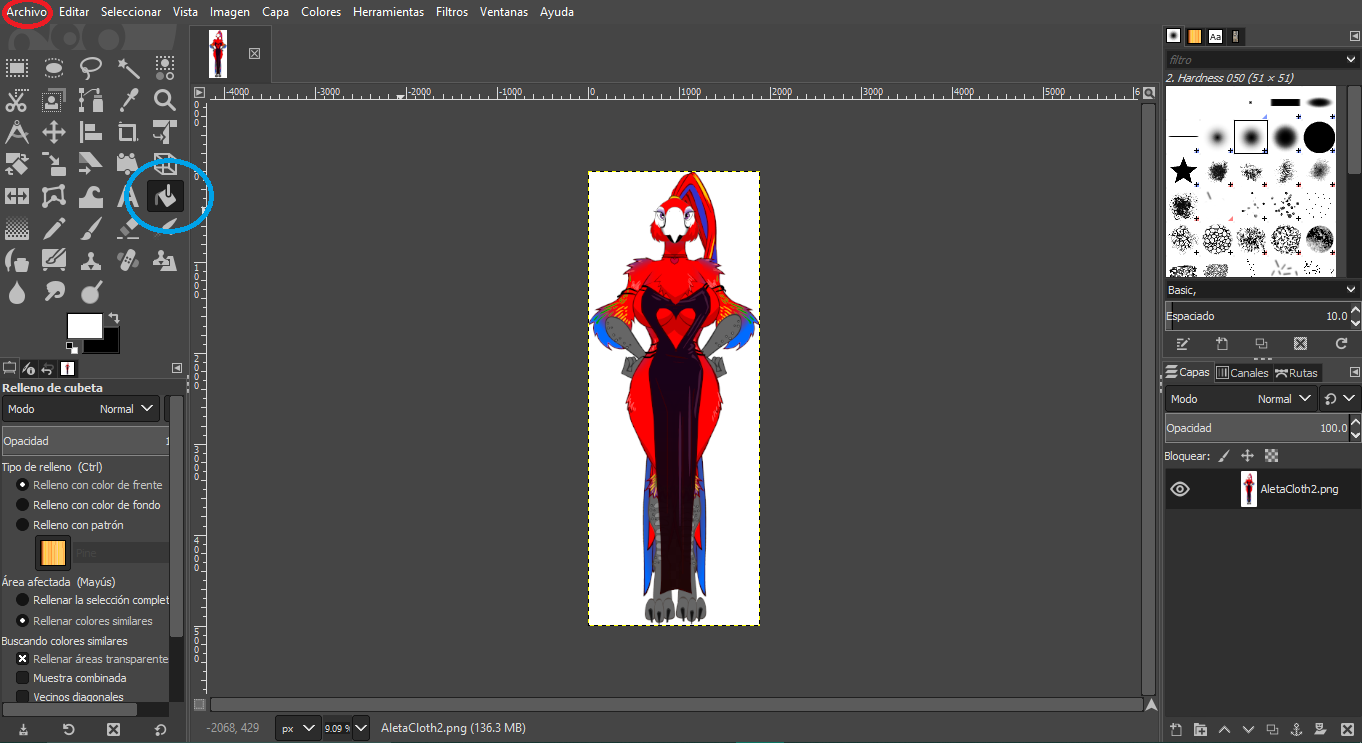Image resolution: width=1362 pixels, height=743 pixels.
Task: Select the Fuzzy Select magic wand
Action: [128, 68]
